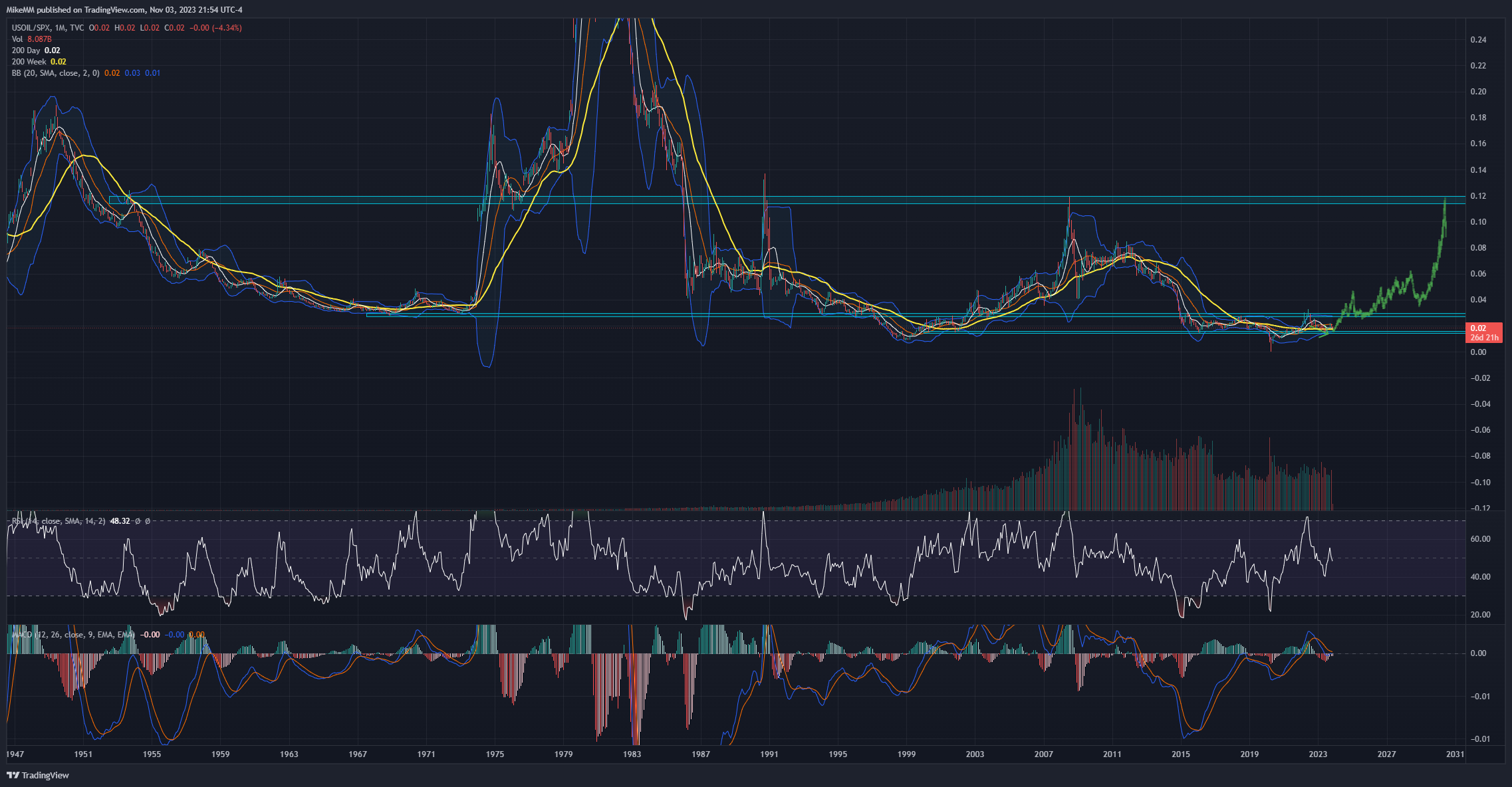The height and width of the screenshot is (787, 1512).
Task: Click the 2015 year on time axis
Action: (1181, 754)
